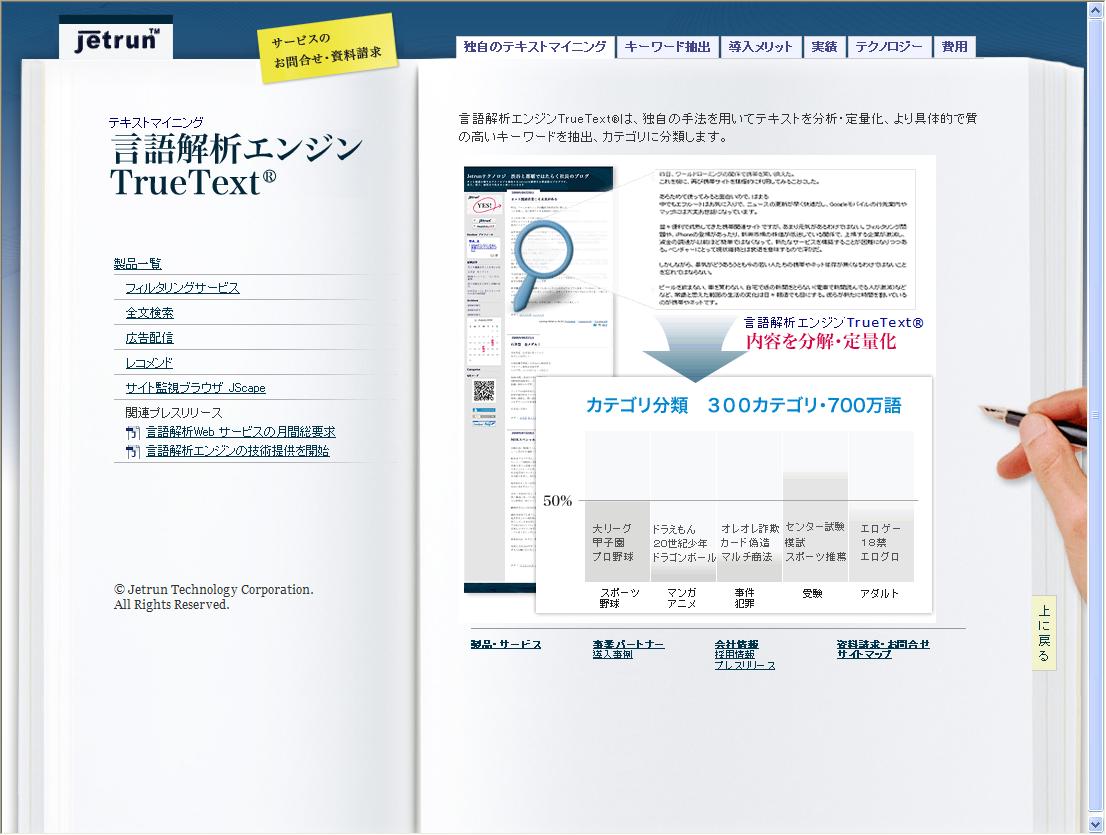
Task: Click document icon beside 言語解析エンジンの技術提供 link
Action: point(133,451)
